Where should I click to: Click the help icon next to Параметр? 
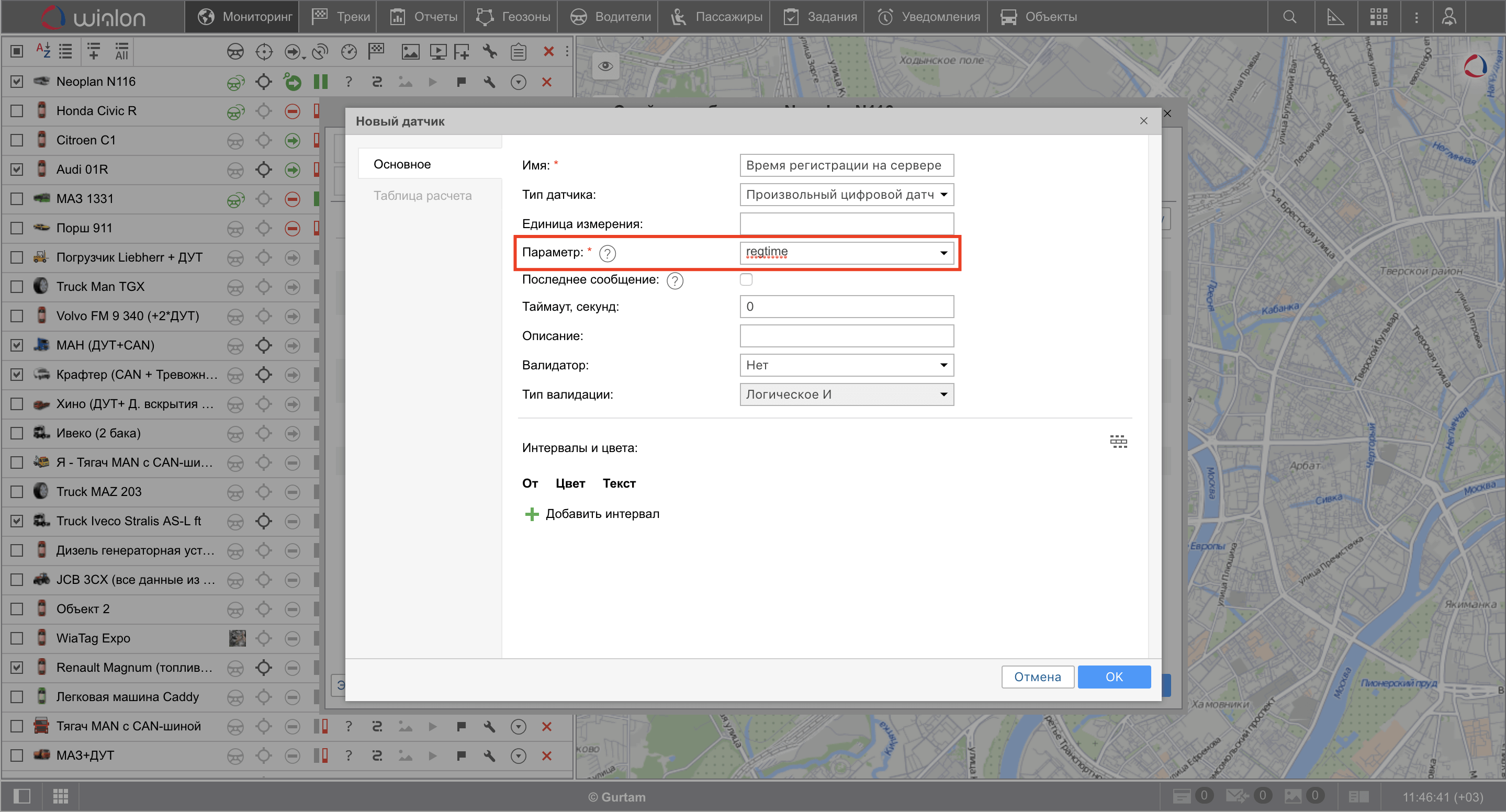click(608, 253)
